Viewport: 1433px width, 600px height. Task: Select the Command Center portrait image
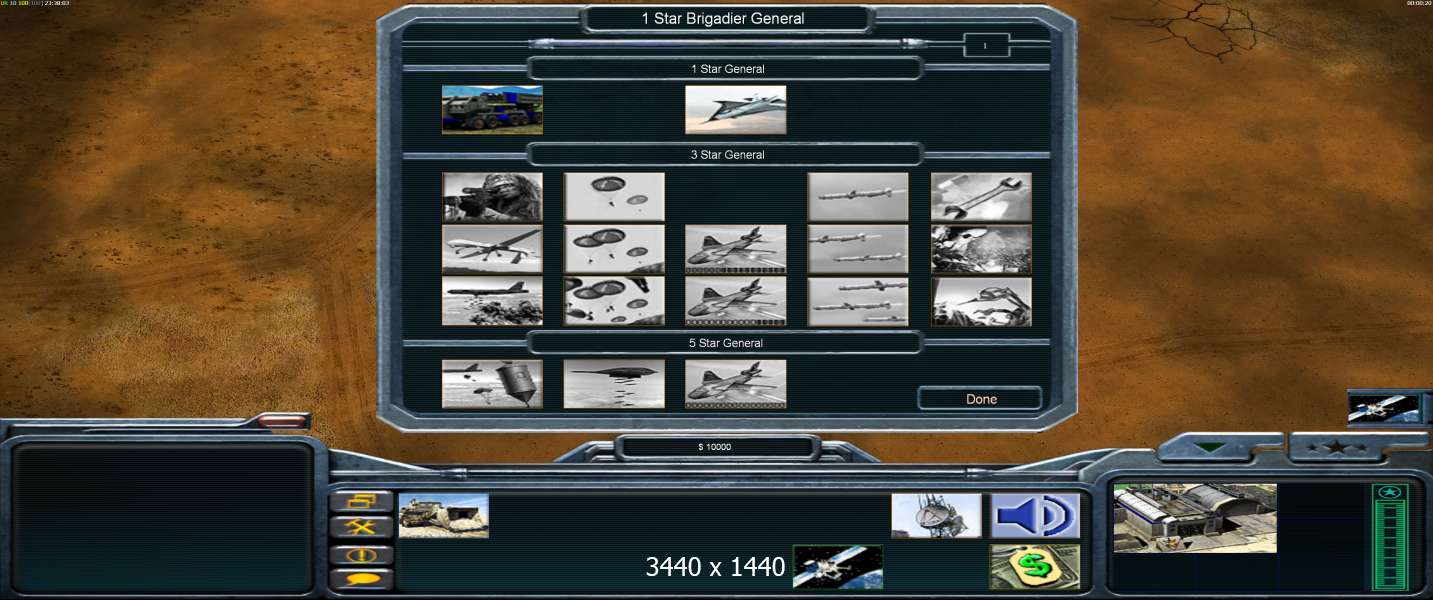click(x=1195, y=518)
